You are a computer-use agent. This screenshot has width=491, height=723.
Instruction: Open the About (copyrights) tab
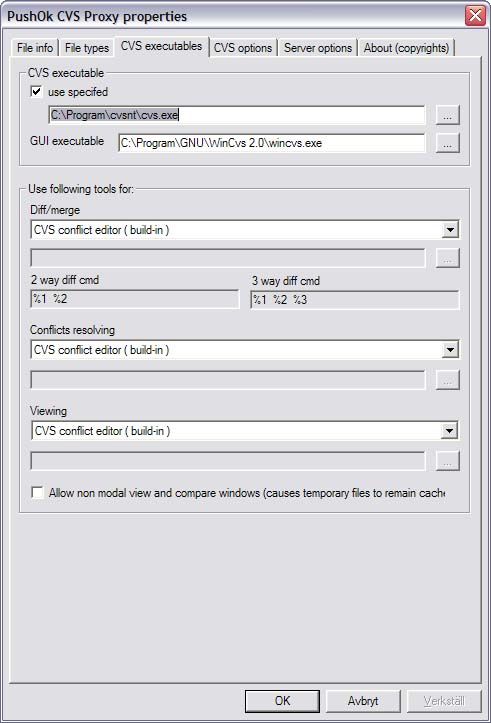[x=406, y=47]
